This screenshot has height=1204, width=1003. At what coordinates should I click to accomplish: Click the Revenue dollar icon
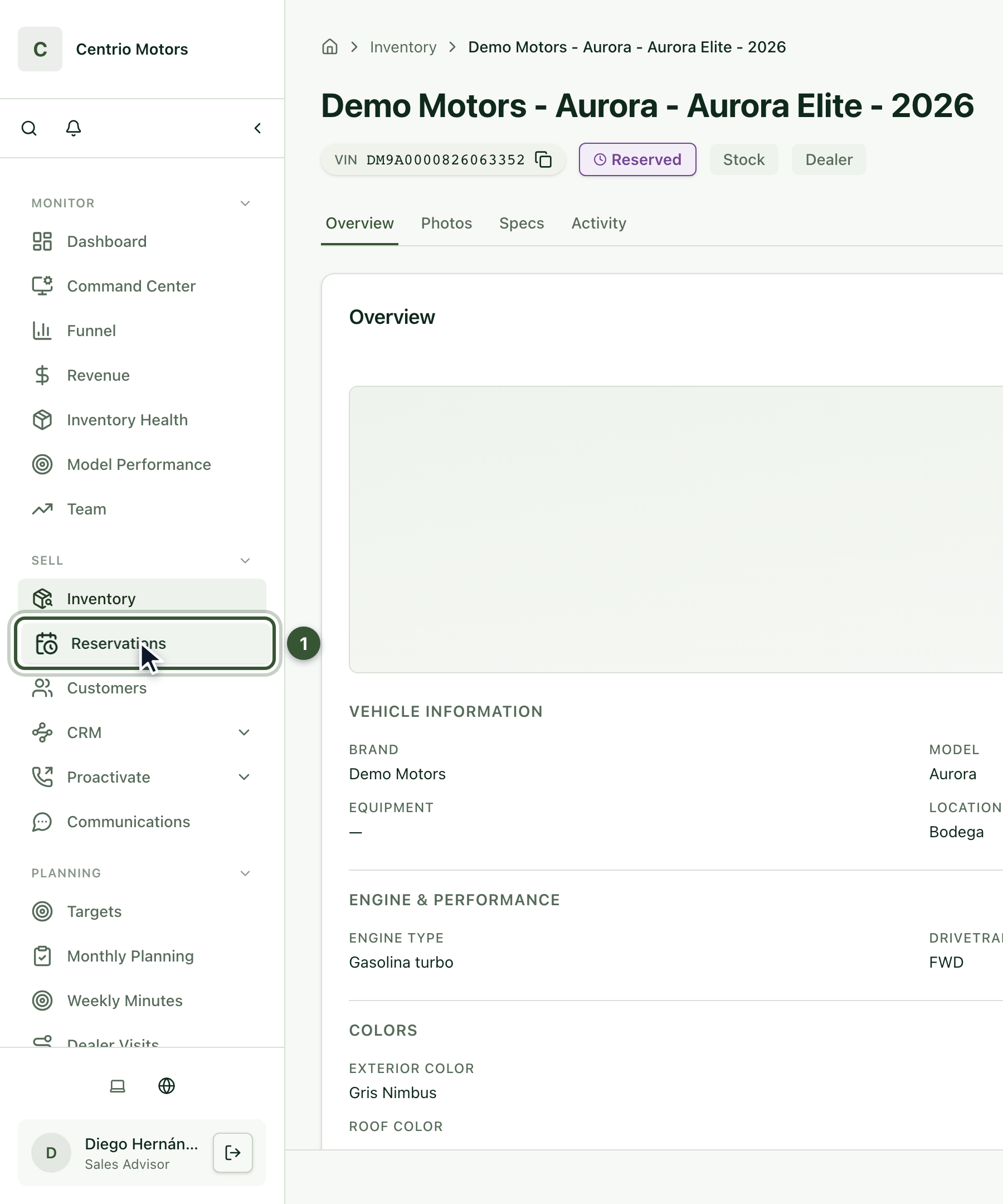[42, 376]
